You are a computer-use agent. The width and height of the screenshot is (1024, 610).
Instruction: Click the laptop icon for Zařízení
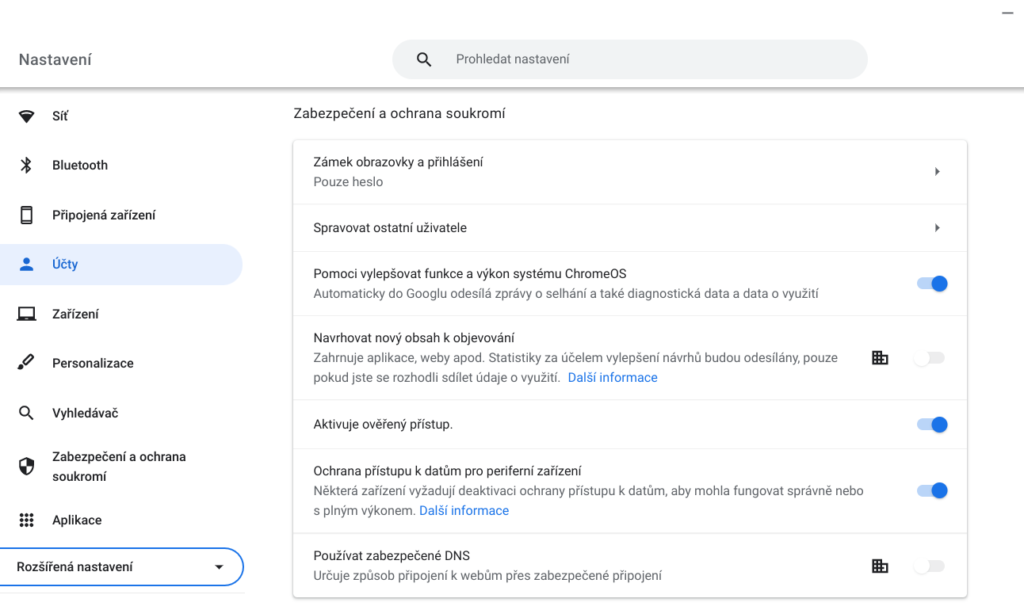click(27, 314)
